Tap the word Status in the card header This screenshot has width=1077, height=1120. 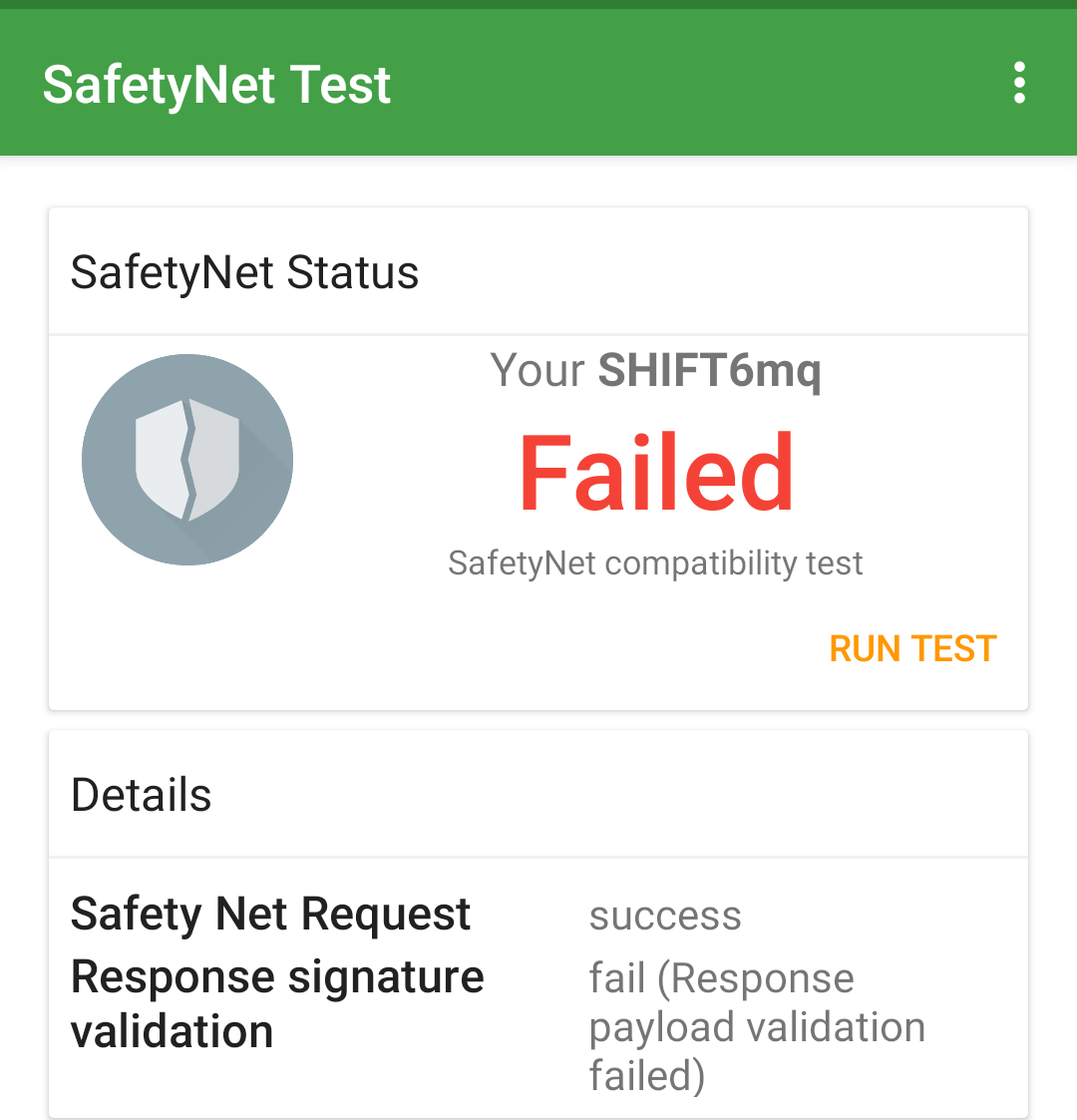coord(352,272)
